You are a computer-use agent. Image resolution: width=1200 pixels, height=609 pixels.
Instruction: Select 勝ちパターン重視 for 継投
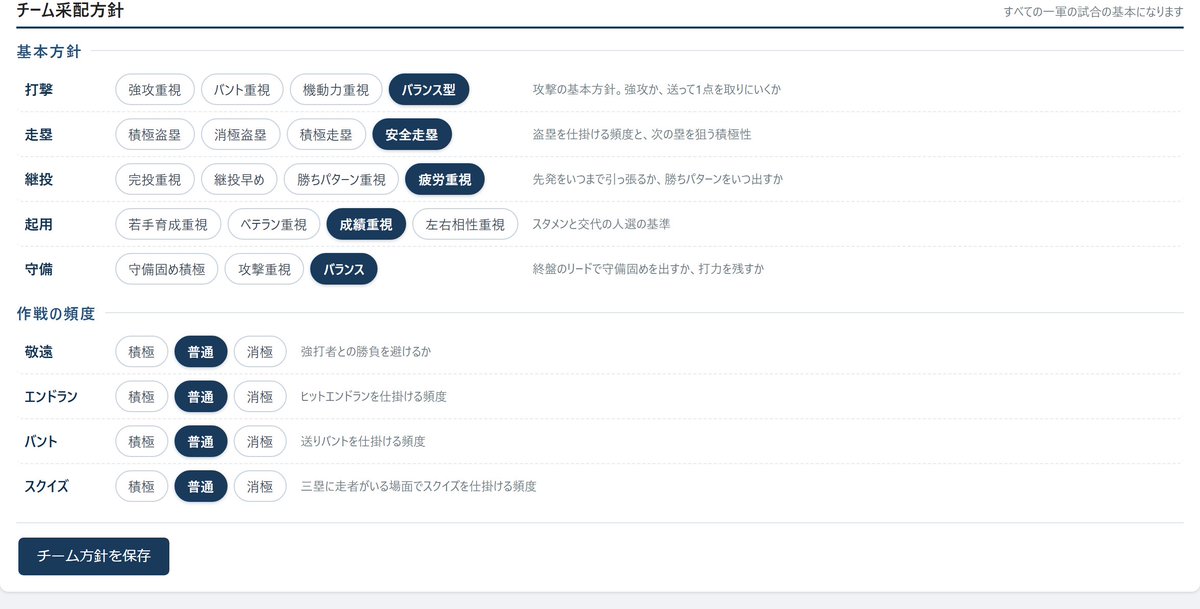pos(341,179)
